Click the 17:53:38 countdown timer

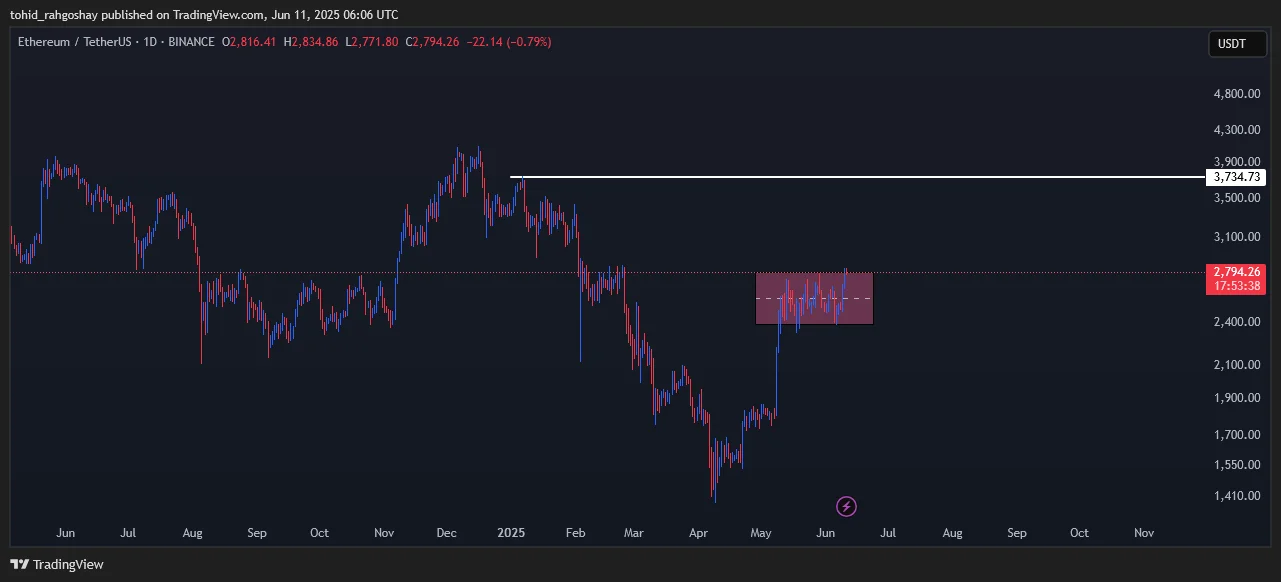pyautogui.click(x=1236, y=286)
